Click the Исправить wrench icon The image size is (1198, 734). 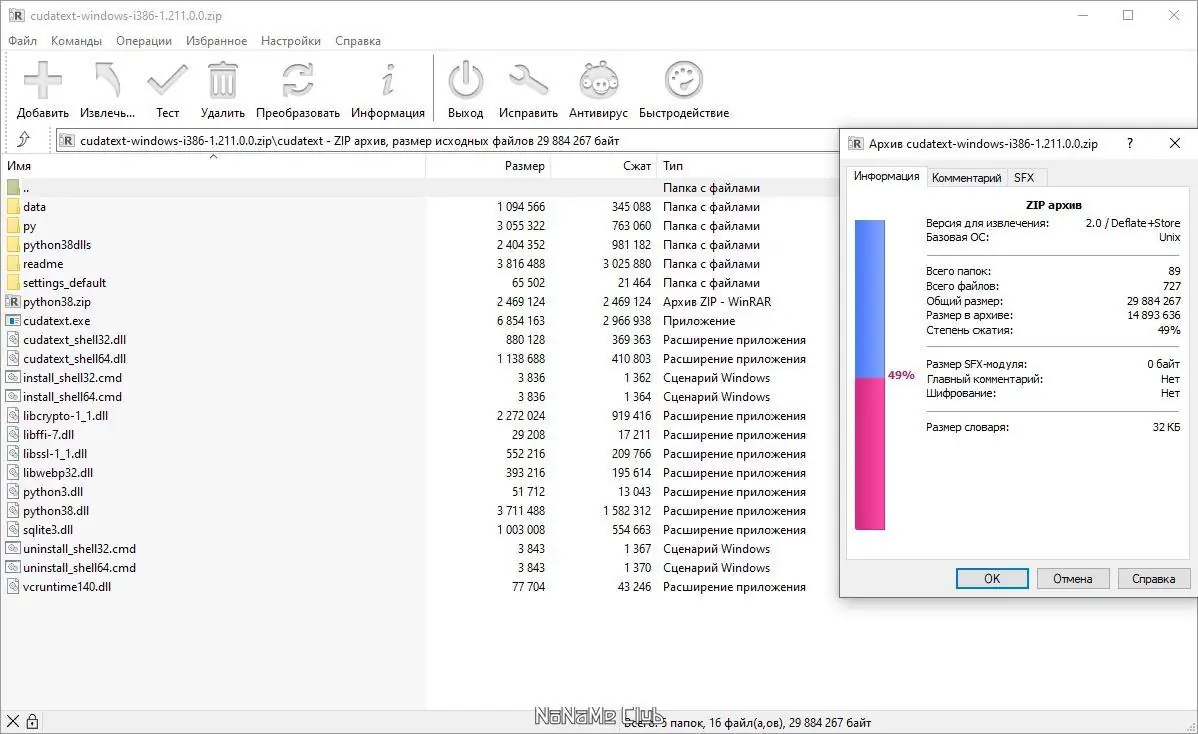point(528,80)
